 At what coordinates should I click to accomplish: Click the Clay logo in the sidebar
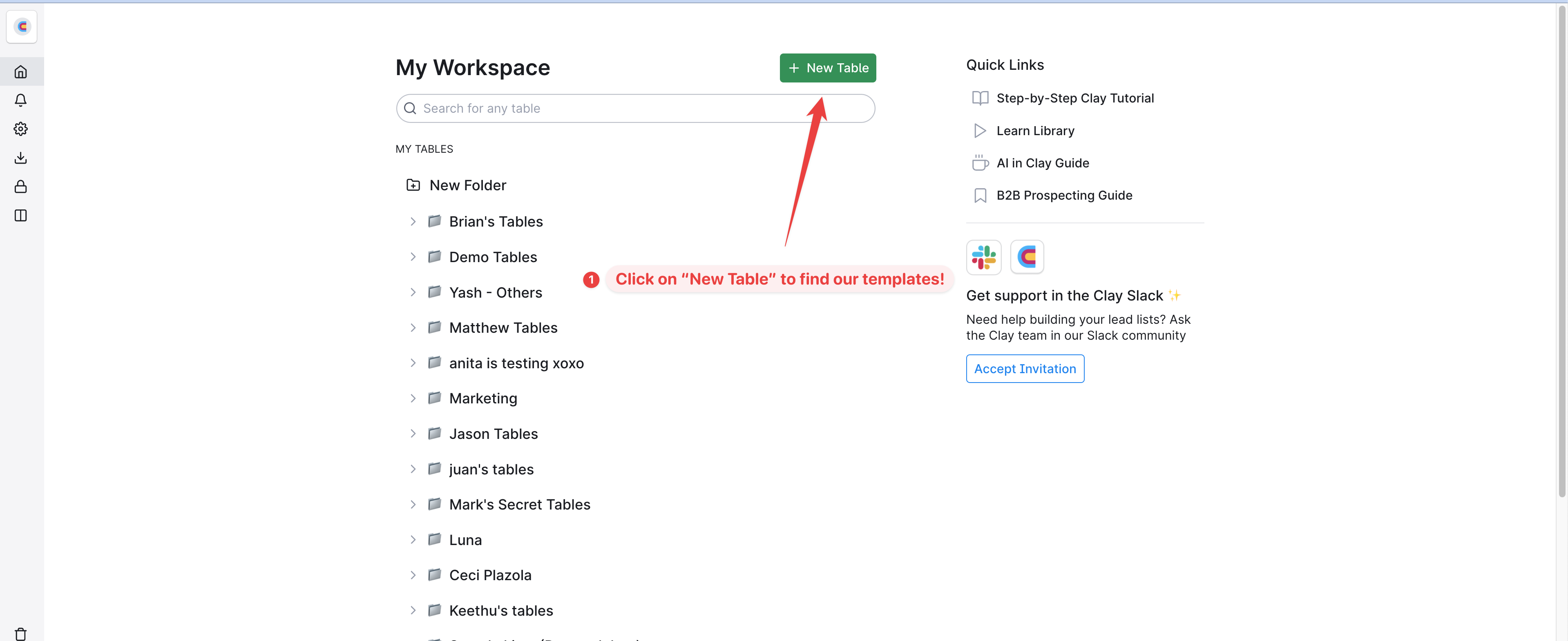tap(22, 27)
